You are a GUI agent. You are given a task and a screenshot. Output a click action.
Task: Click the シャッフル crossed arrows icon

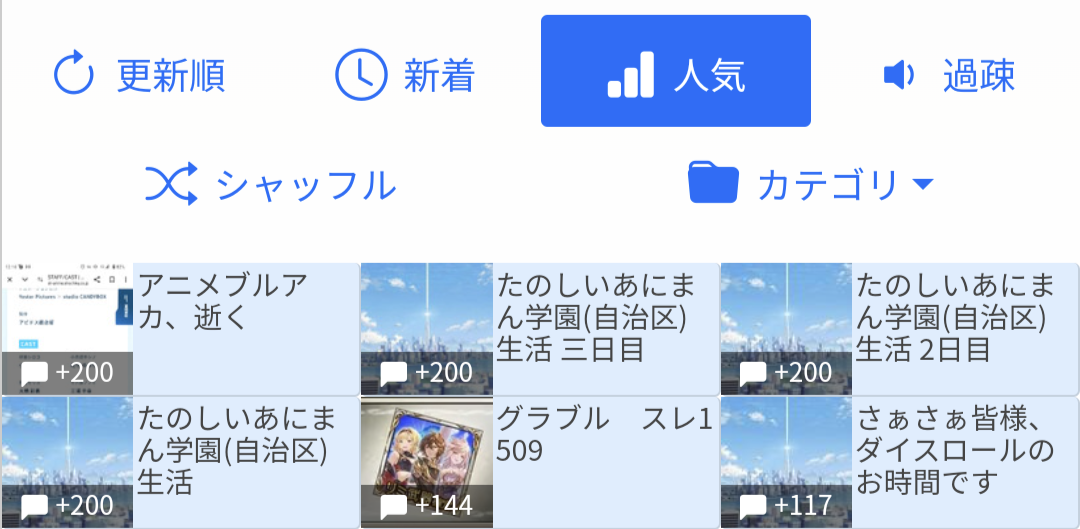[171, 184]
